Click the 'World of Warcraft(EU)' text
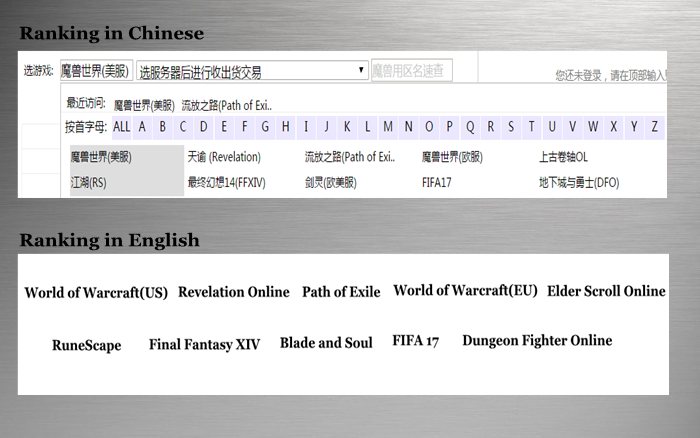The image size is (700, 438). tap(465, 291)
